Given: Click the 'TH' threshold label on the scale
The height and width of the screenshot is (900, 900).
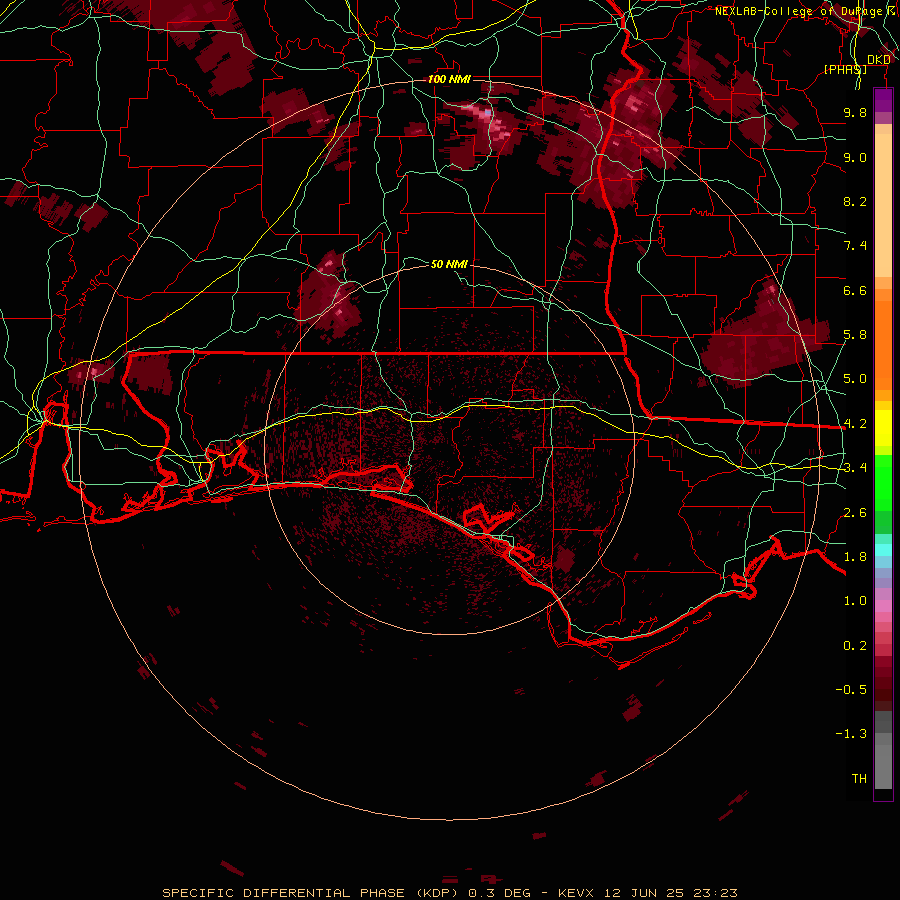Looking at the screenshot, I should pos(859,779).
